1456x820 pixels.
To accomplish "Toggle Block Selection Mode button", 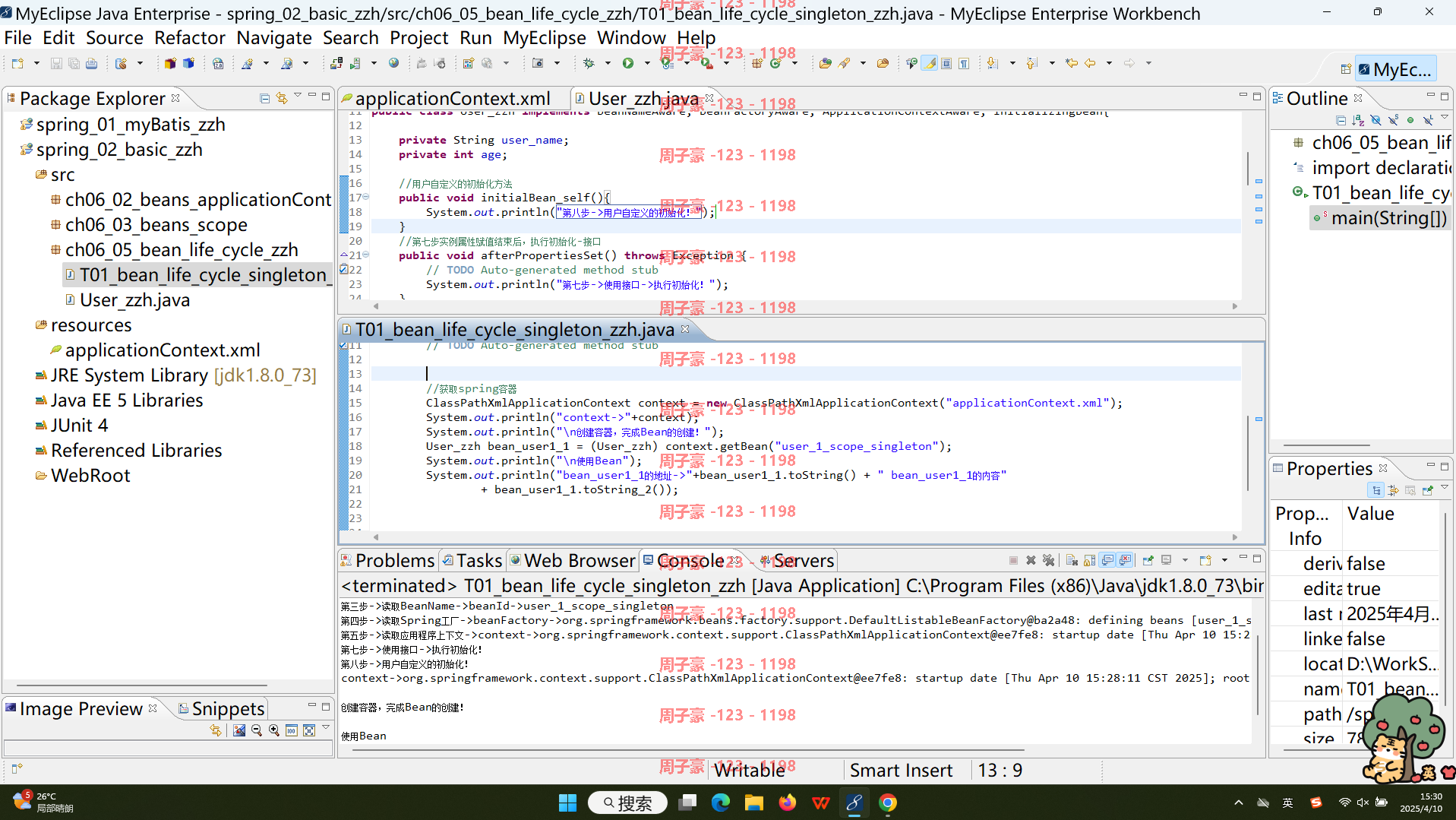I will (x=946, y=64).
